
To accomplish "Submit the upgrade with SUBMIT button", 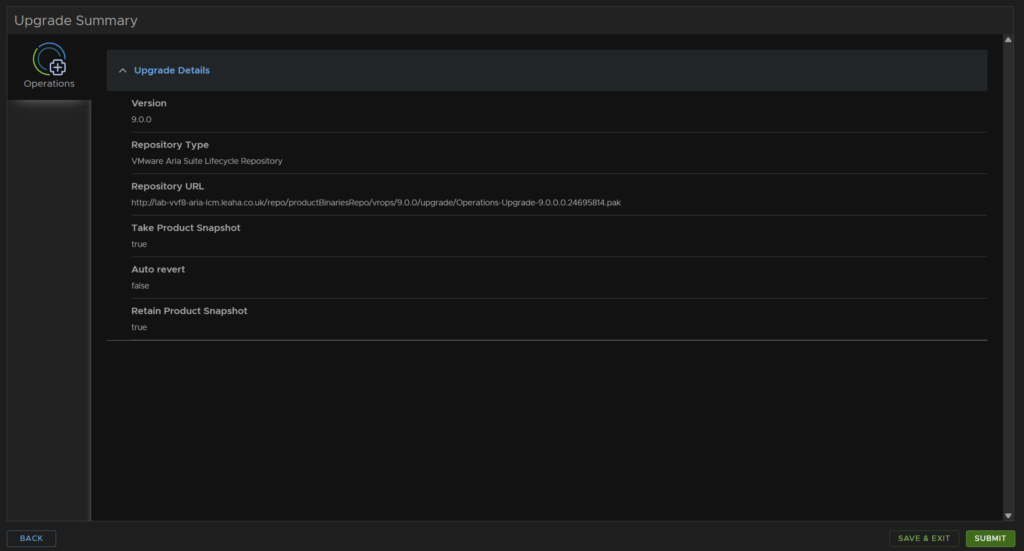I will 990,538.
